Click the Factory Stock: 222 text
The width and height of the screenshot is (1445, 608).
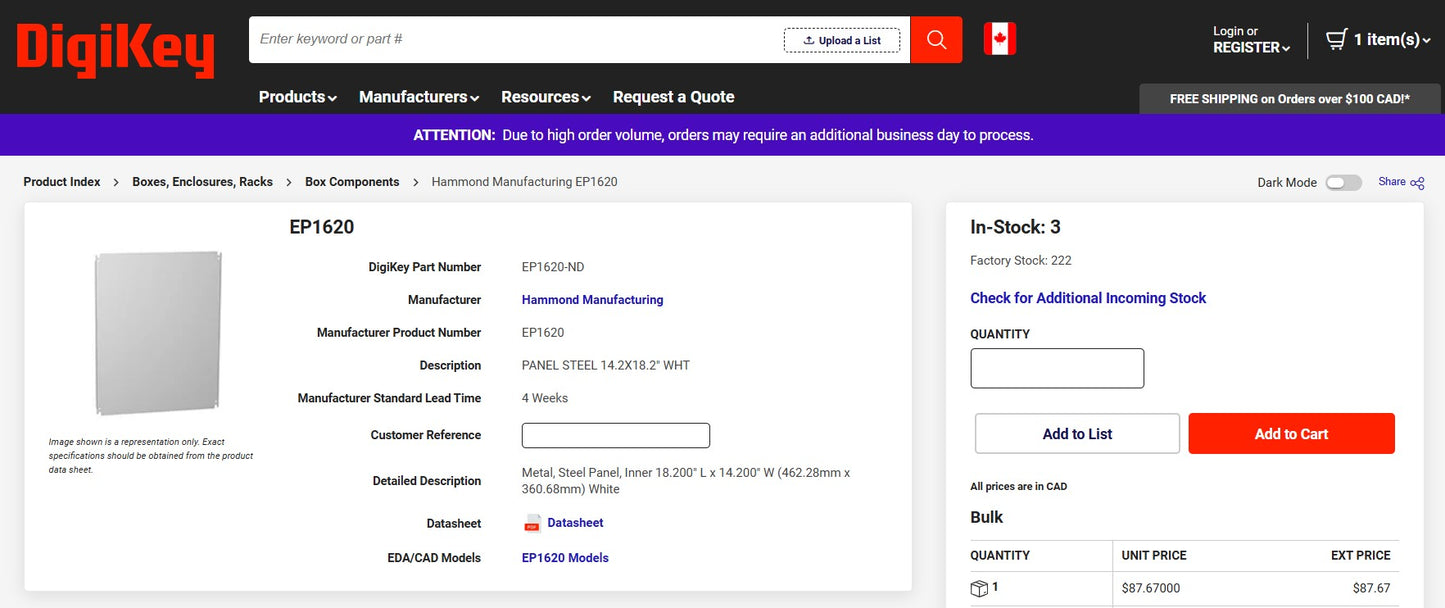click(x=1021, y=260)
